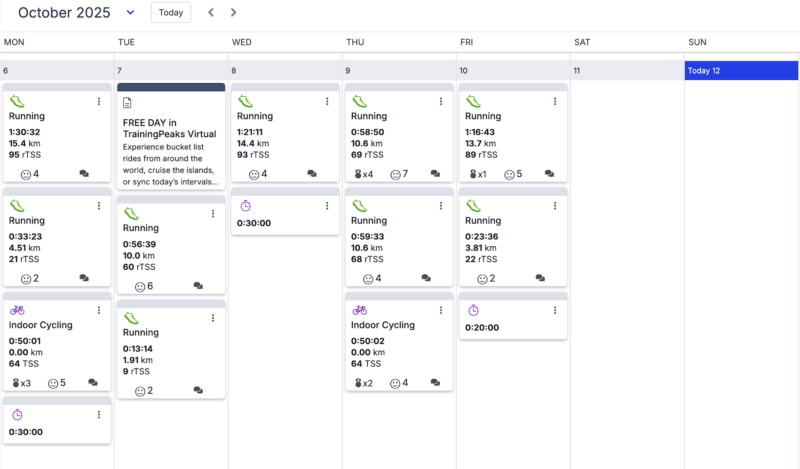Open the month picker dropdown arrow
This screenshot has width=800, height=469.
(130, 13)
